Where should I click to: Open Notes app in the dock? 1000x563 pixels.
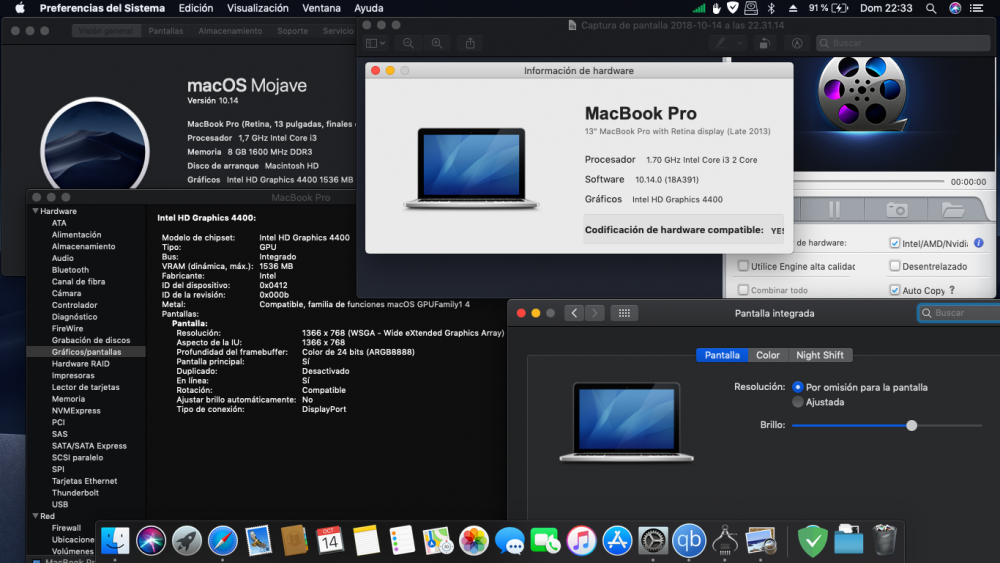pyautogui.click(x=366, y=541)
